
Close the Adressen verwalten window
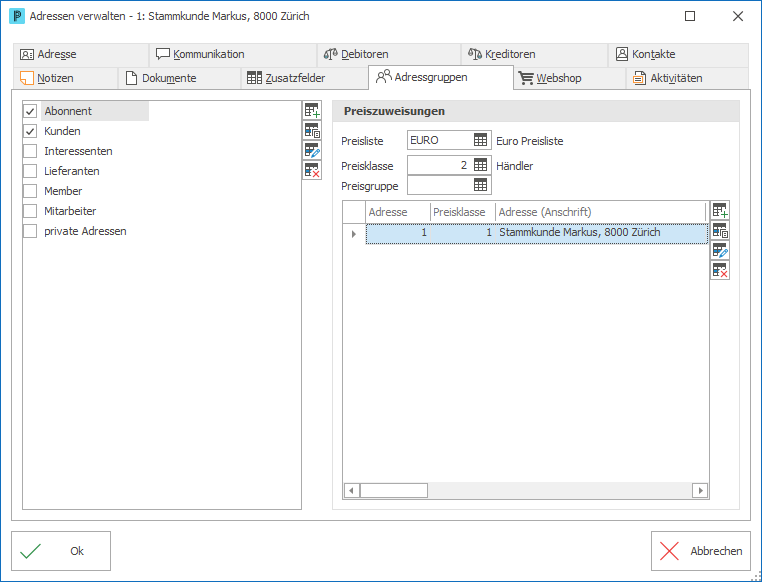pos(738,16)
